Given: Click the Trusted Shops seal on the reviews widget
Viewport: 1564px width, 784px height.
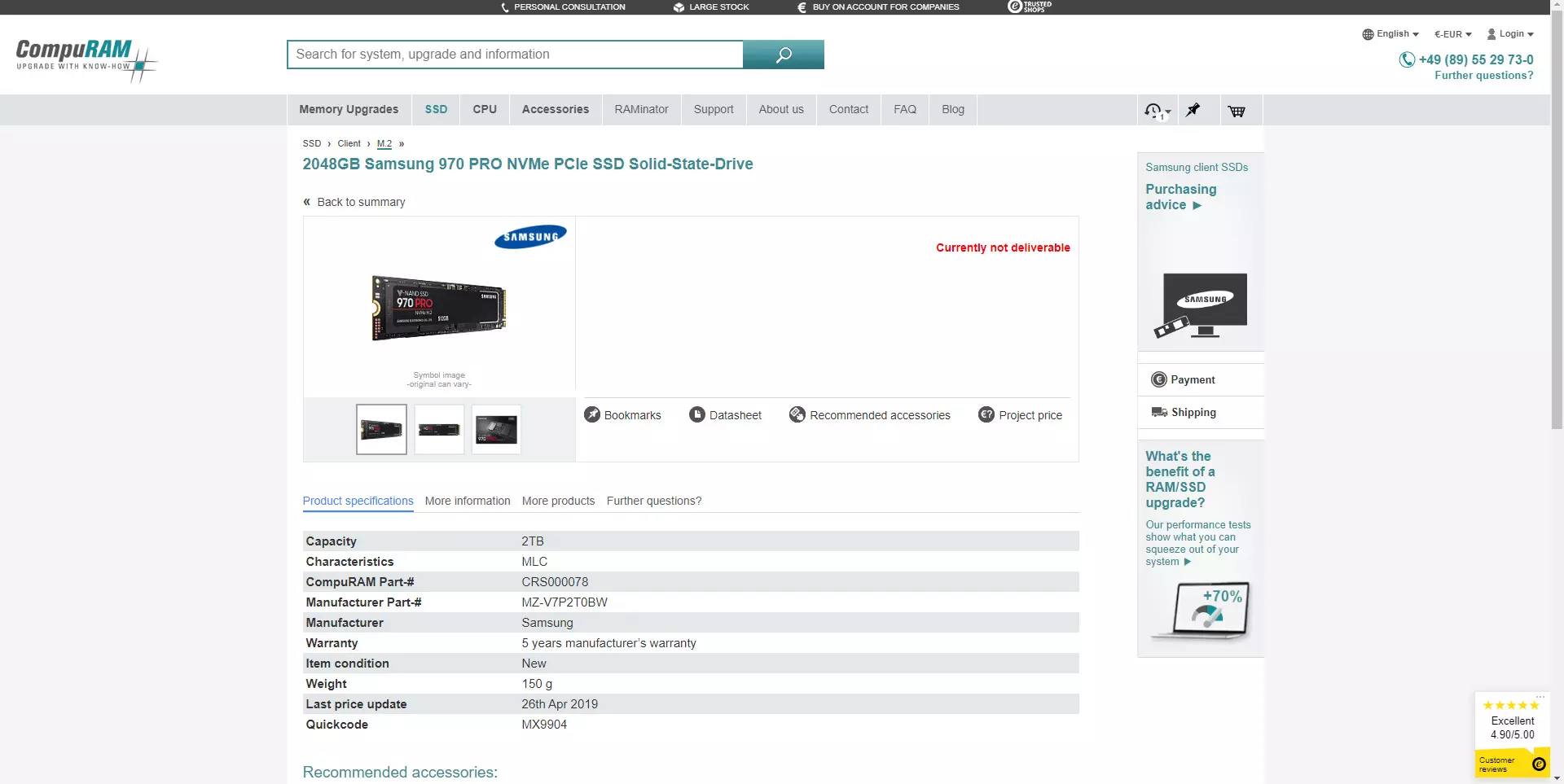Looking at the screenshot, I should click(x=1538, y=764).
